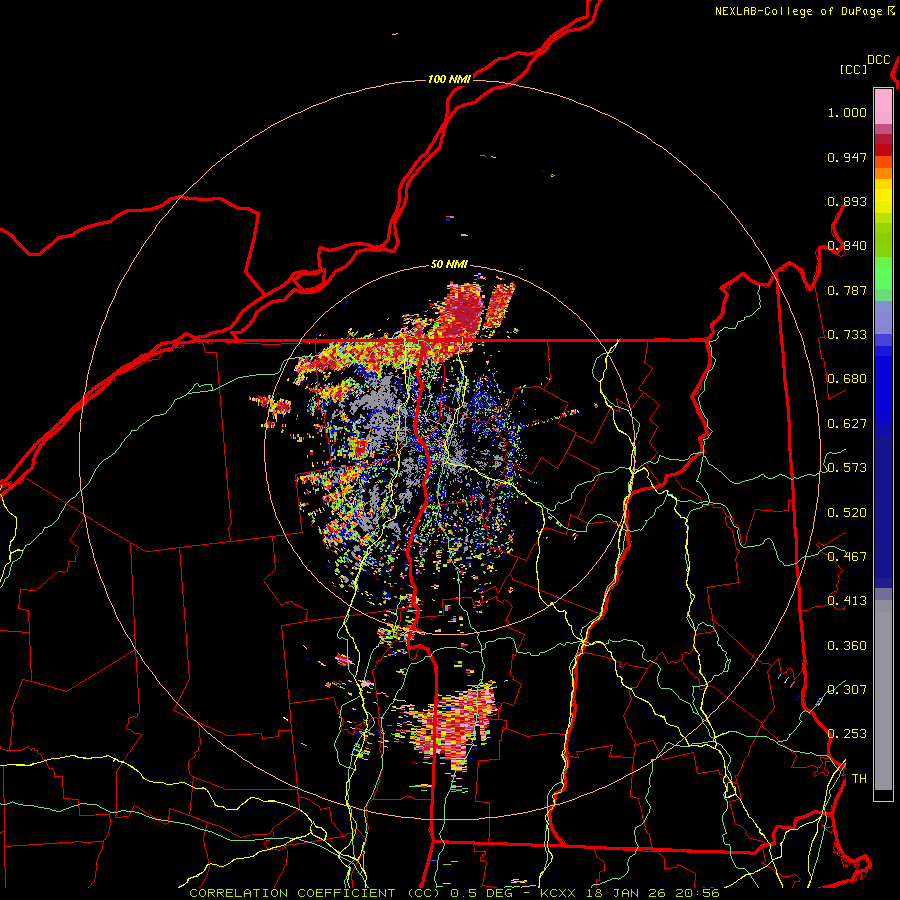Screen dimensions: 900x900
Task: Click the 0.253 legend value
Action: click(x=847, y=734)
